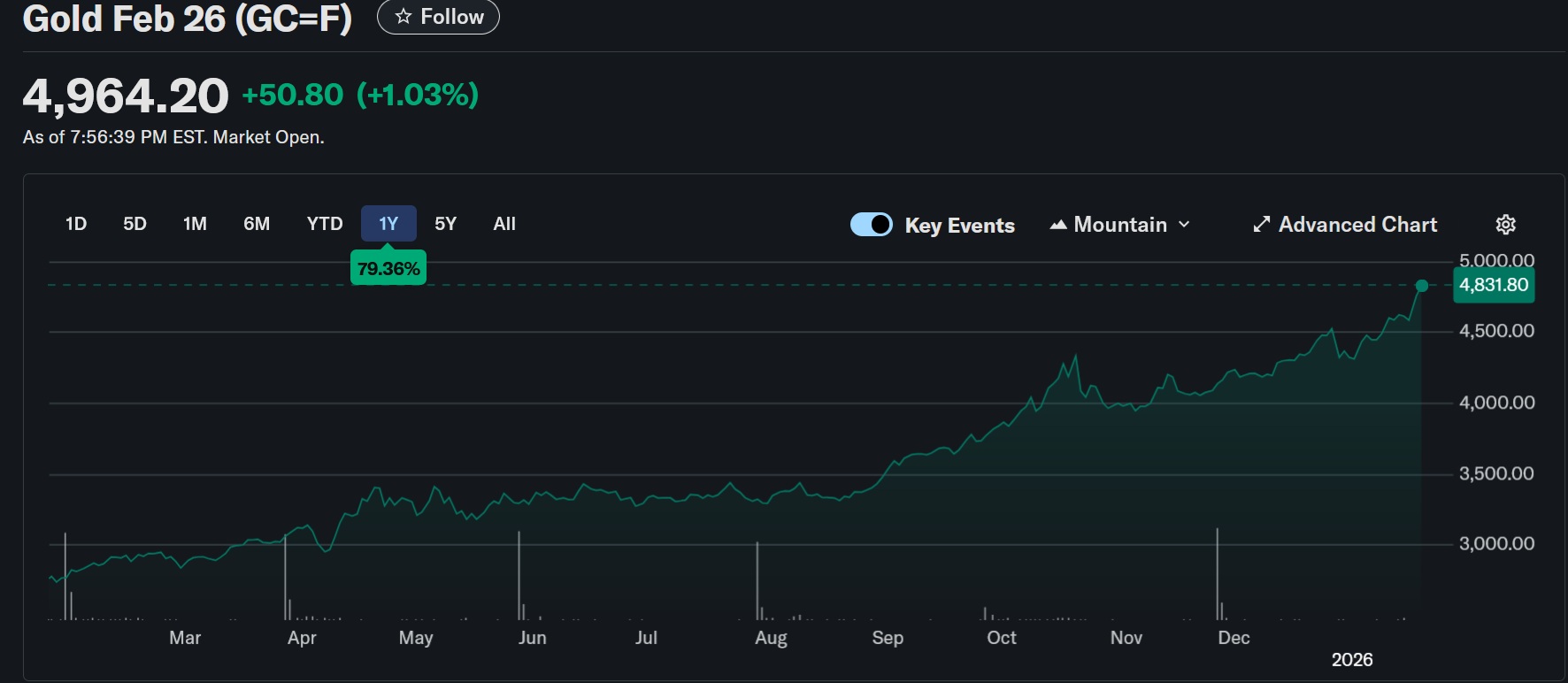Click the 79.36% return badge

(x=388, y=268)
